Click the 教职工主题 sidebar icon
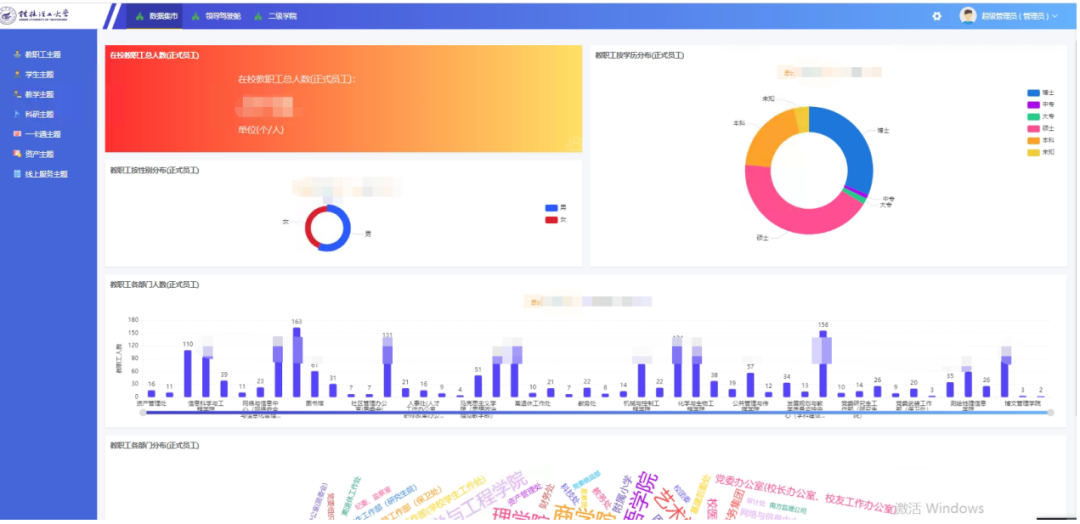Image resolution: width=1080 pixels, height=524 pixels. click(17, 54)
